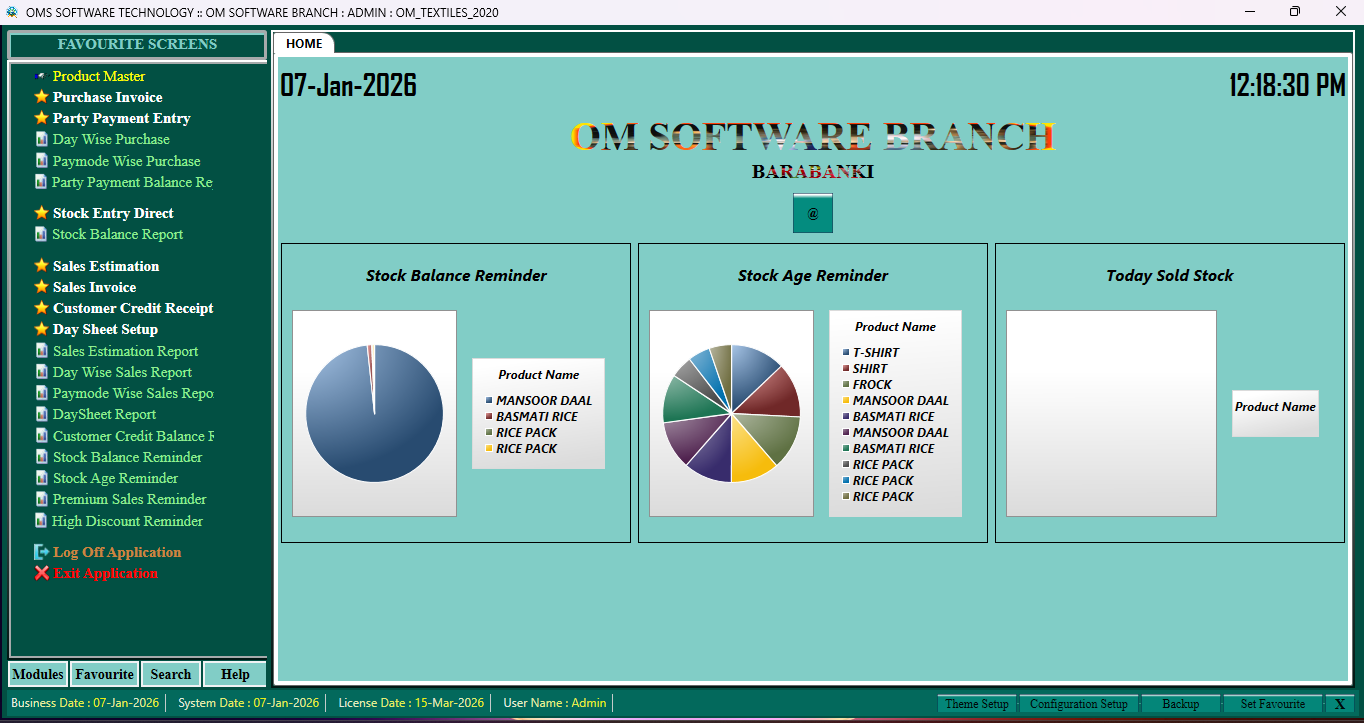The width and height of the screenshot is (1364, 723).
Task: Click the Product Master icon in the sidebar
Action: [x=41, y=75]
